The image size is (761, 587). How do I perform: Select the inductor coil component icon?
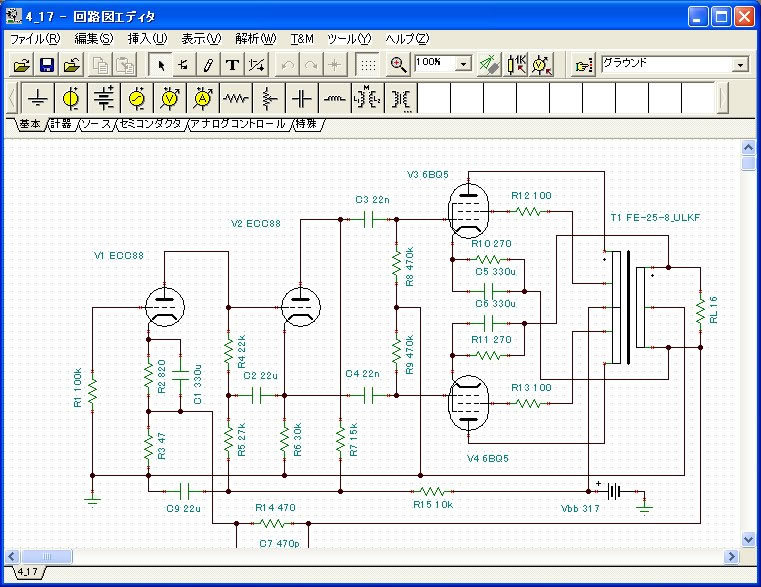coord(335,98)
